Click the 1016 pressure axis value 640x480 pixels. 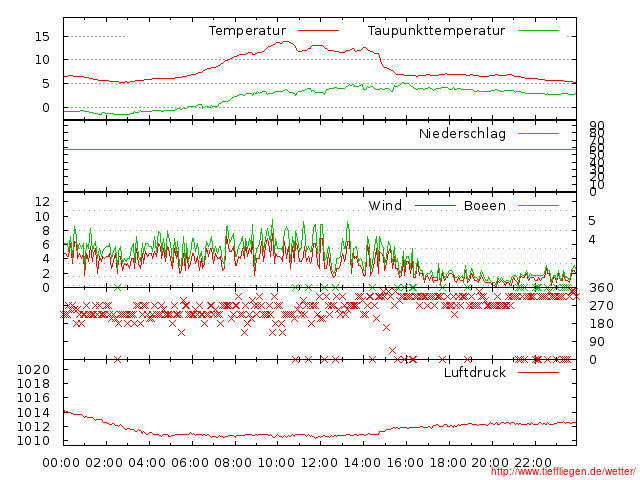pos(33,398)
